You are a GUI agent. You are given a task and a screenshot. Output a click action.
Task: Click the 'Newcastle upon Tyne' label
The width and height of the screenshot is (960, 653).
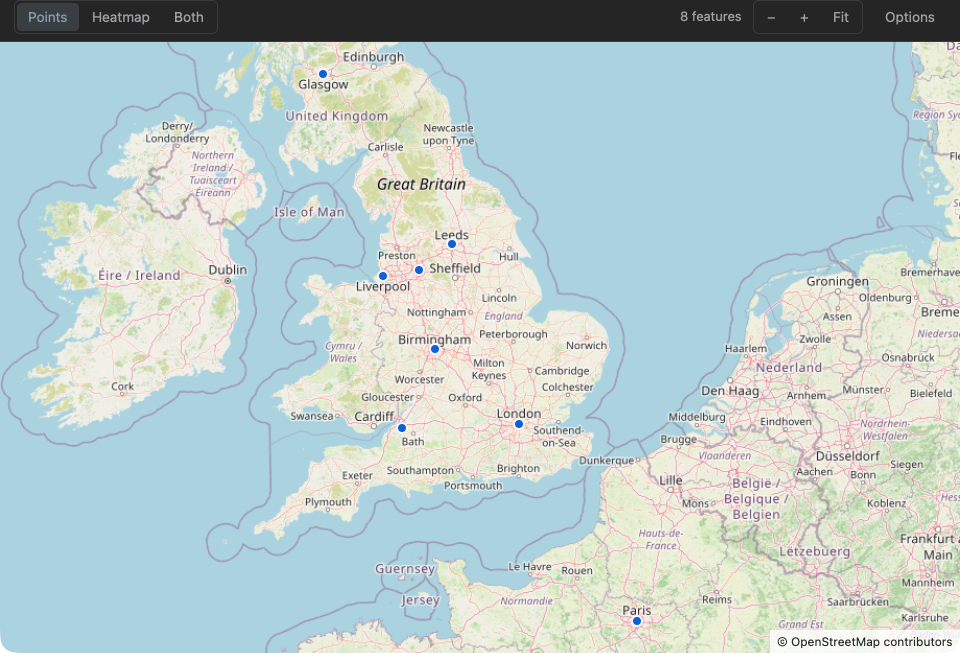449,134
